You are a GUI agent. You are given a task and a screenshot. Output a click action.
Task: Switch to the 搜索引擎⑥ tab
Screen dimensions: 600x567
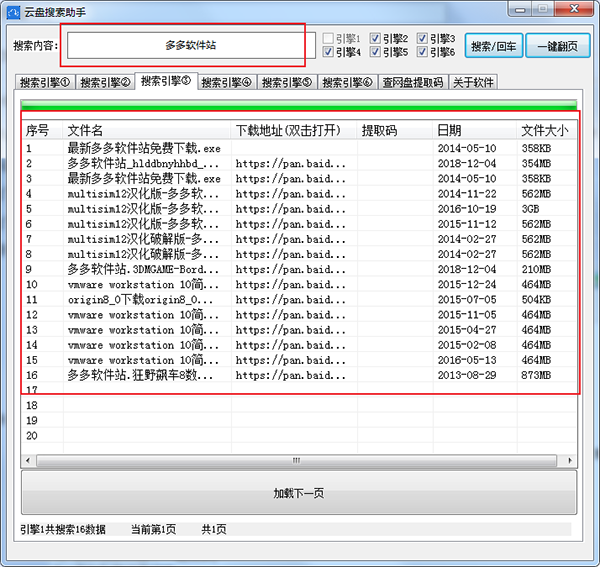(x=347, y=82)
